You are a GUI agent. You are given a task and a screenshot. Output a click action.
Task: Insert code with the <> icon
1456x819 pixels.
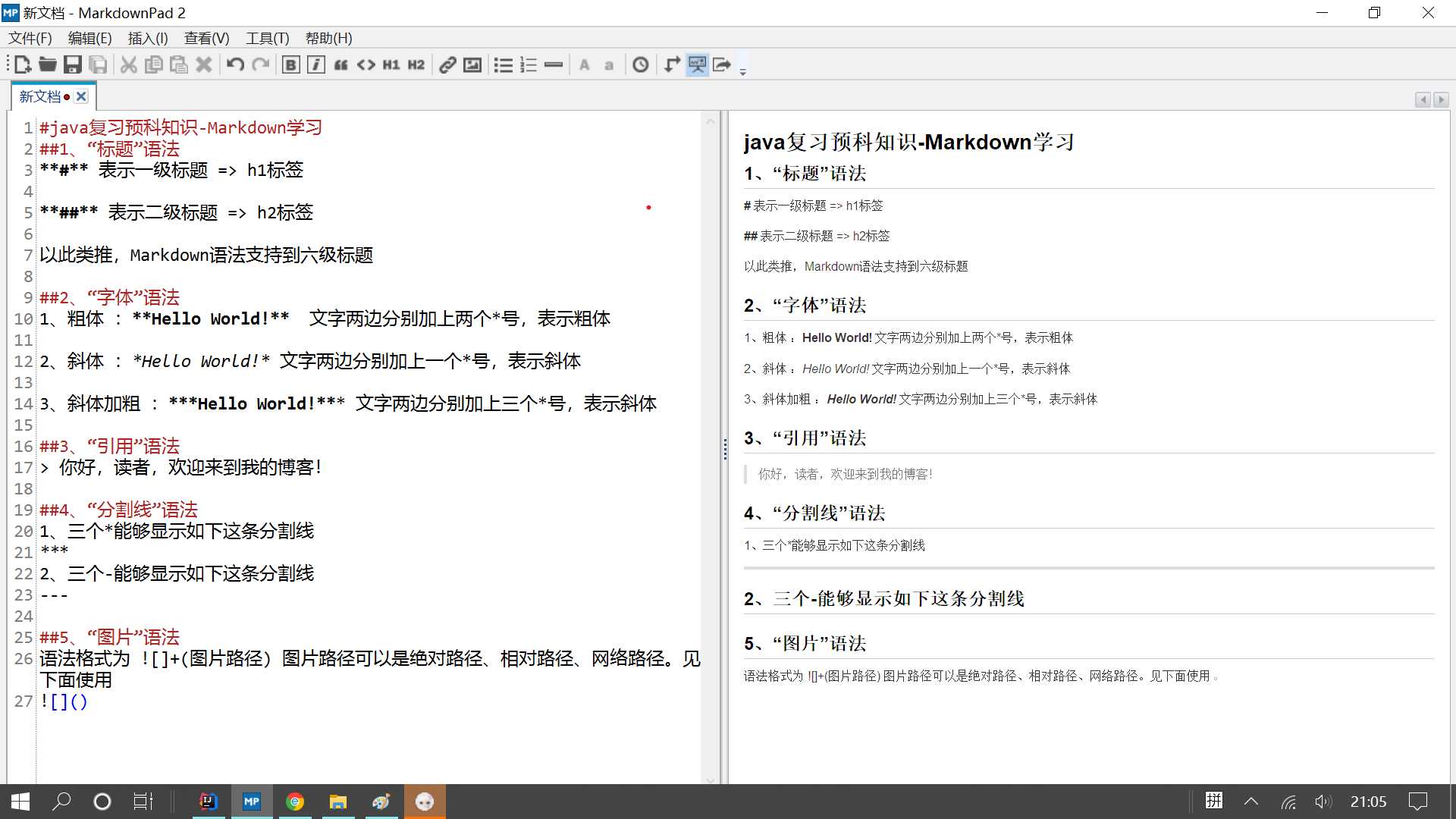tap(366, 65)
